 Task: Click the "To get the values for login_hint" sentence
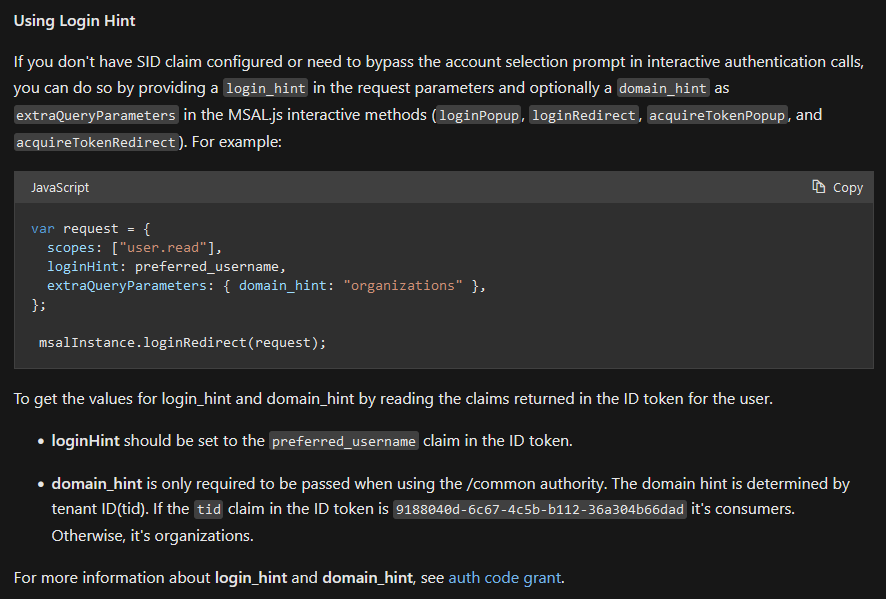point(393,399)
